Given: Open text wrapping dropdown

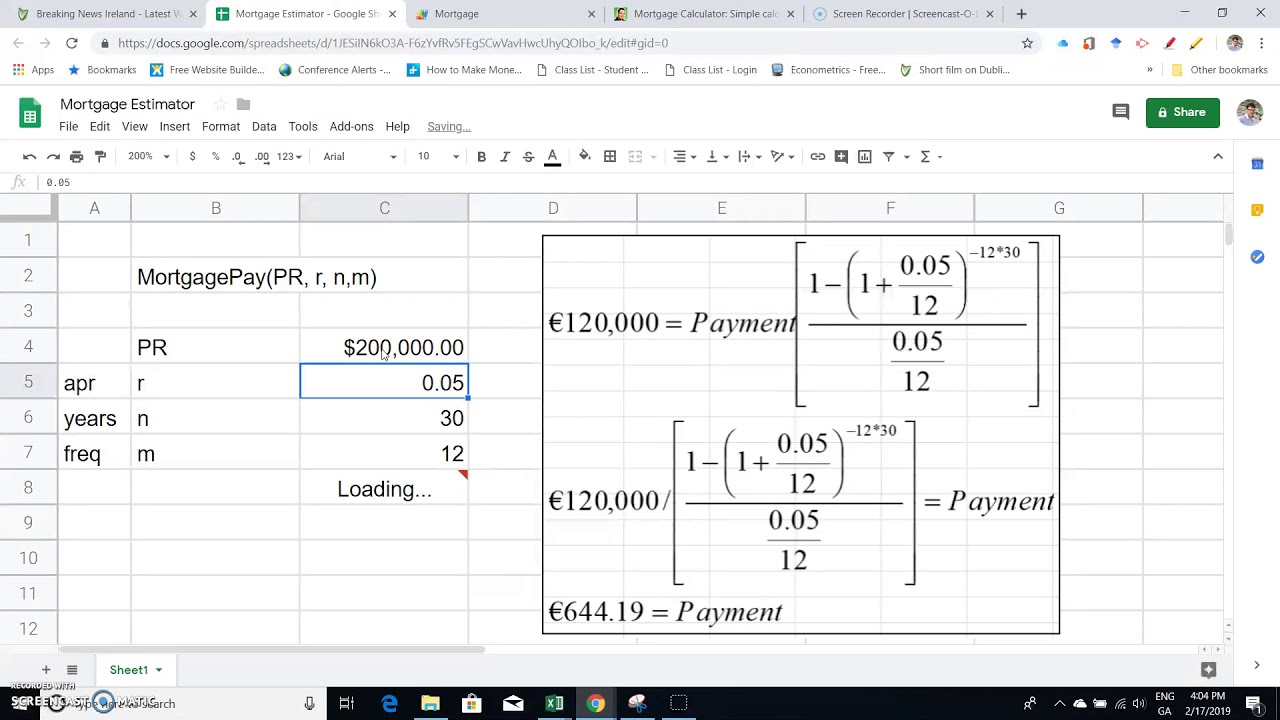Looking at the screenshot, I should coord(750,156).
